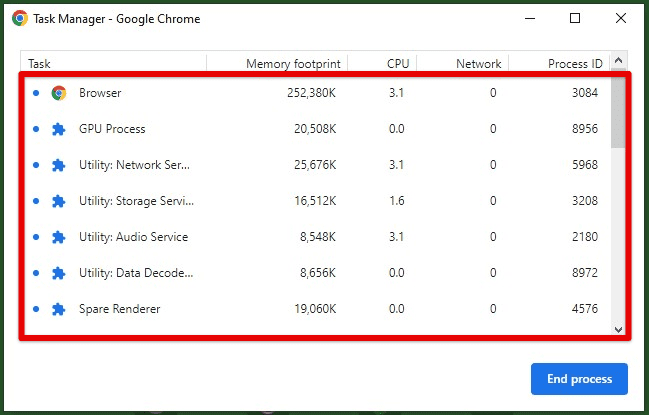
Task: Click memory value 16,512K
Action: 315,201
